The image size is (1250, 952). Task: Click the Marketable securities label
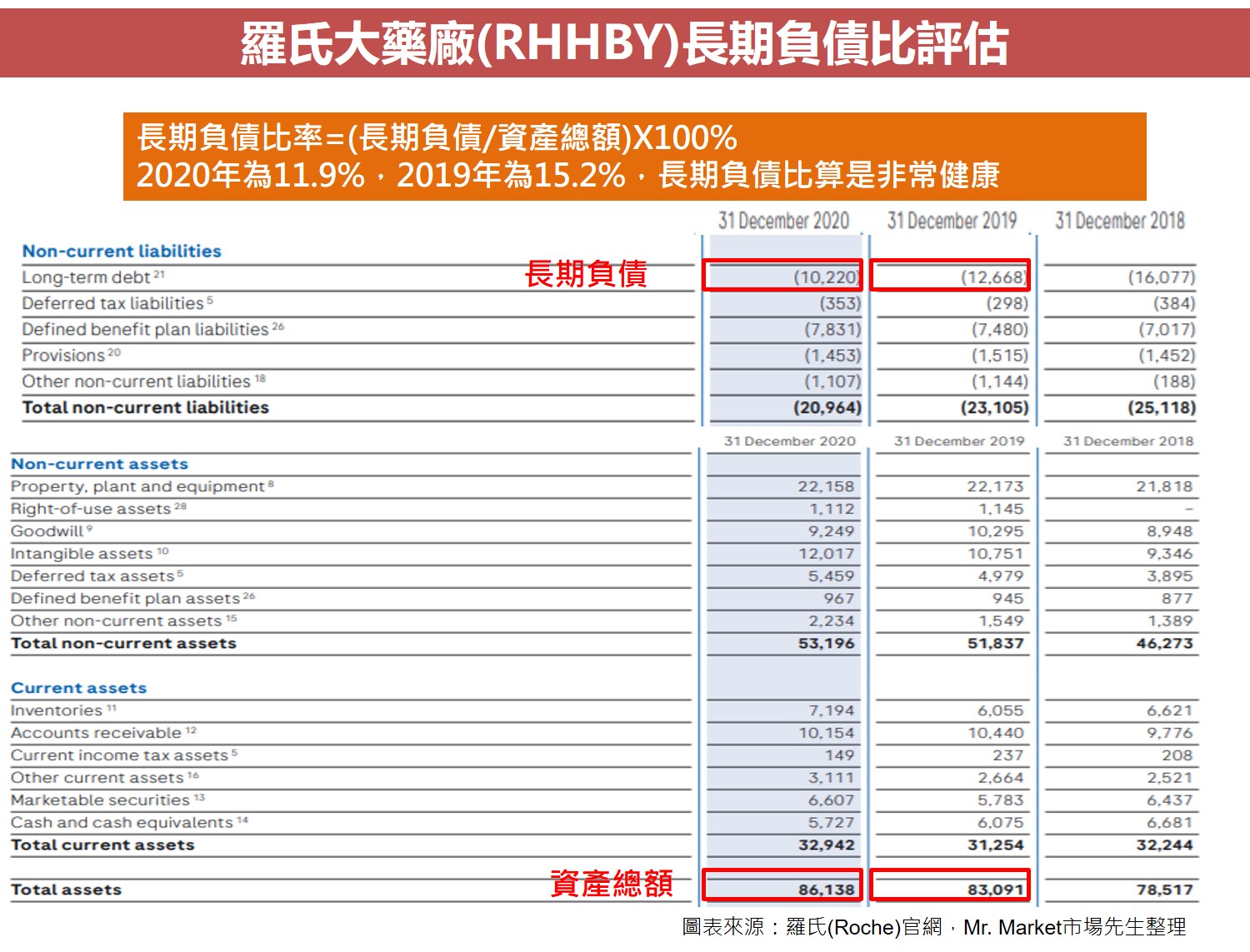point(107,800)
